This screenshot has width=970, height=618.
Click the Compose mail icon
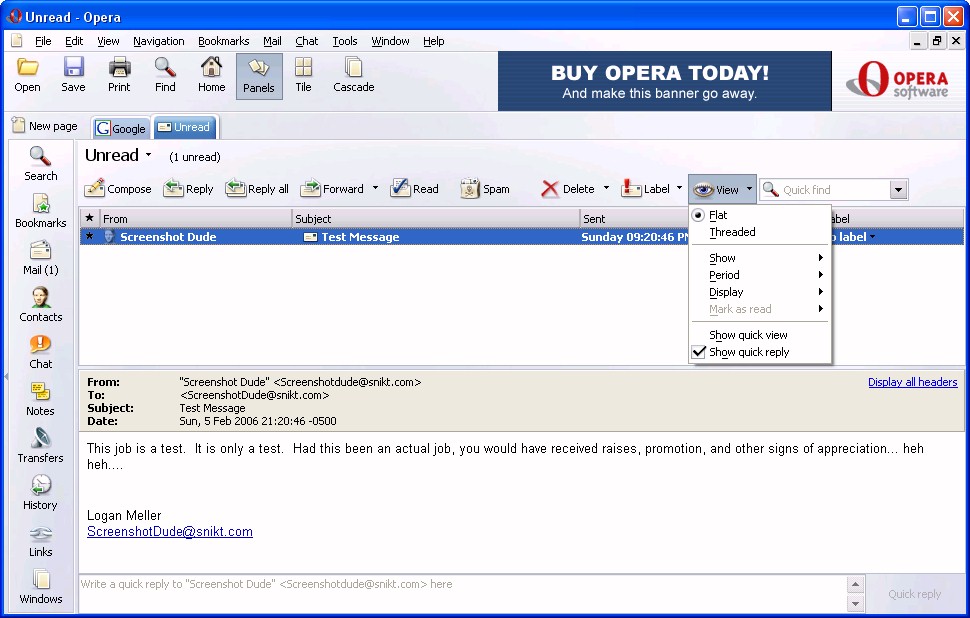click(x=96, y=188)
